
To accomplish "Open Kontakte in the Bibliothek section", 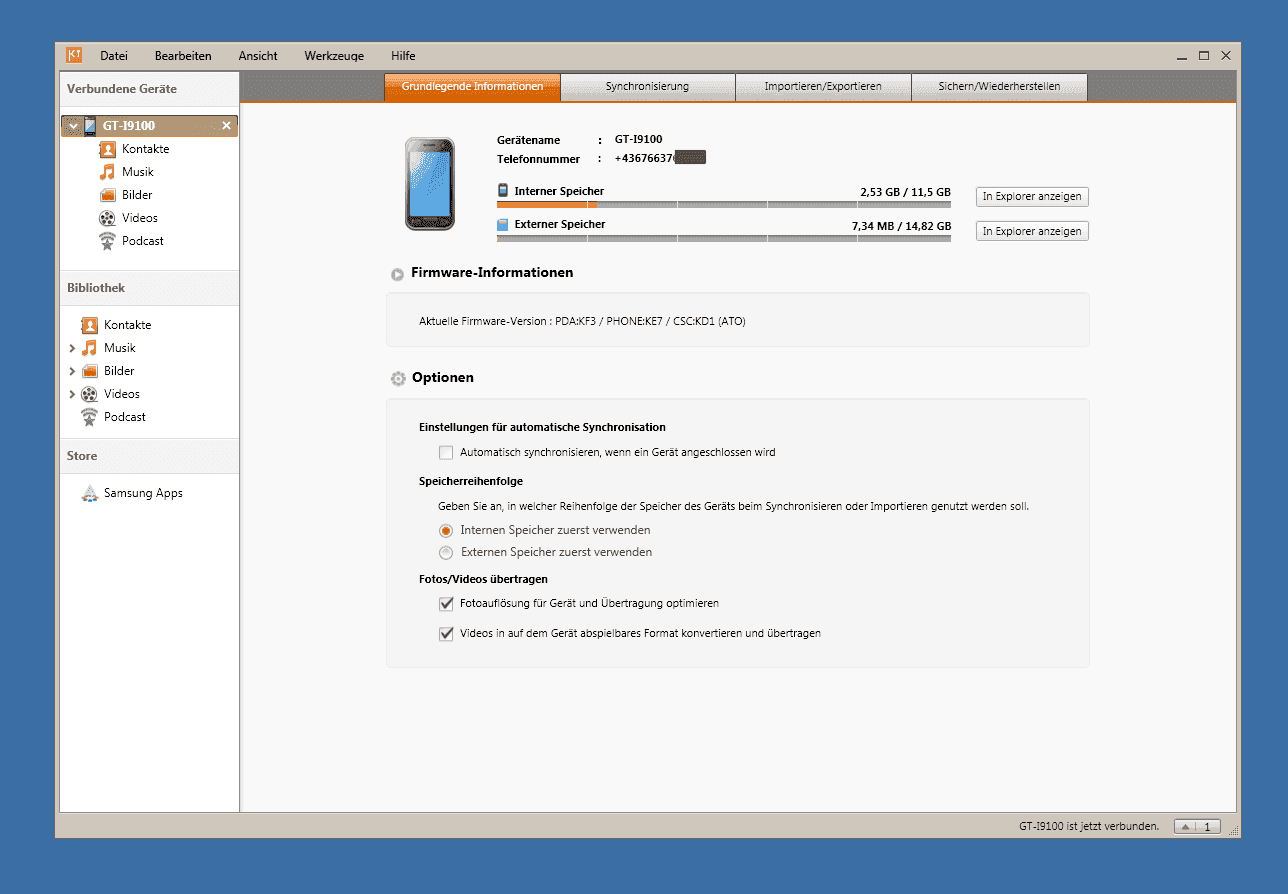I will point(117,325).
